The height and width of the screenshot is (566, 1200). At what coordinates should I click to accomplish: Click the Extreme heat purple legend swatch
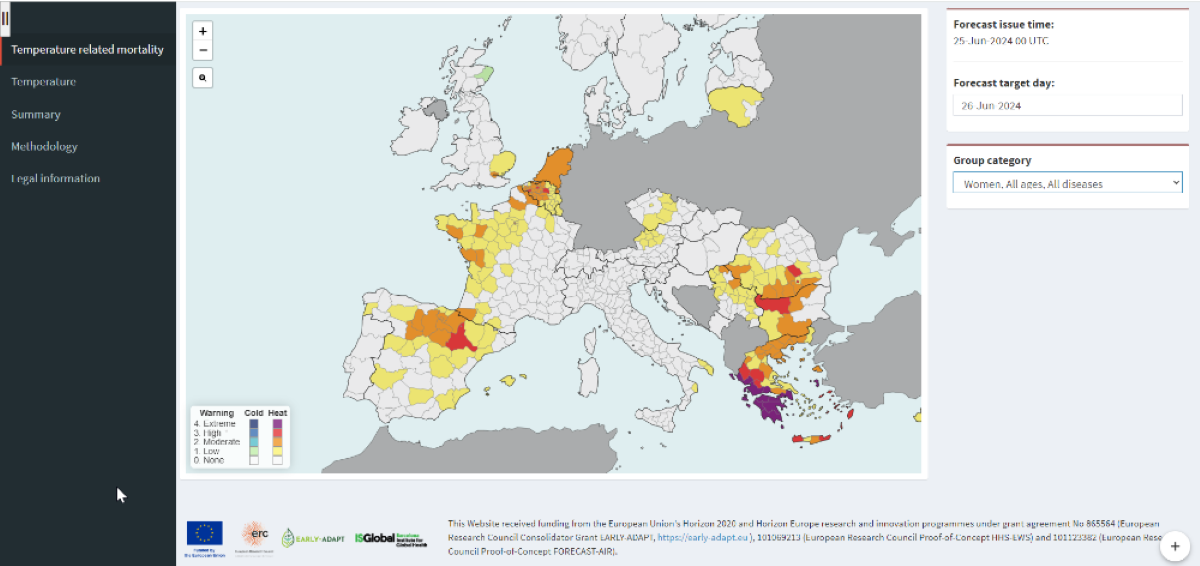(277, 424)
